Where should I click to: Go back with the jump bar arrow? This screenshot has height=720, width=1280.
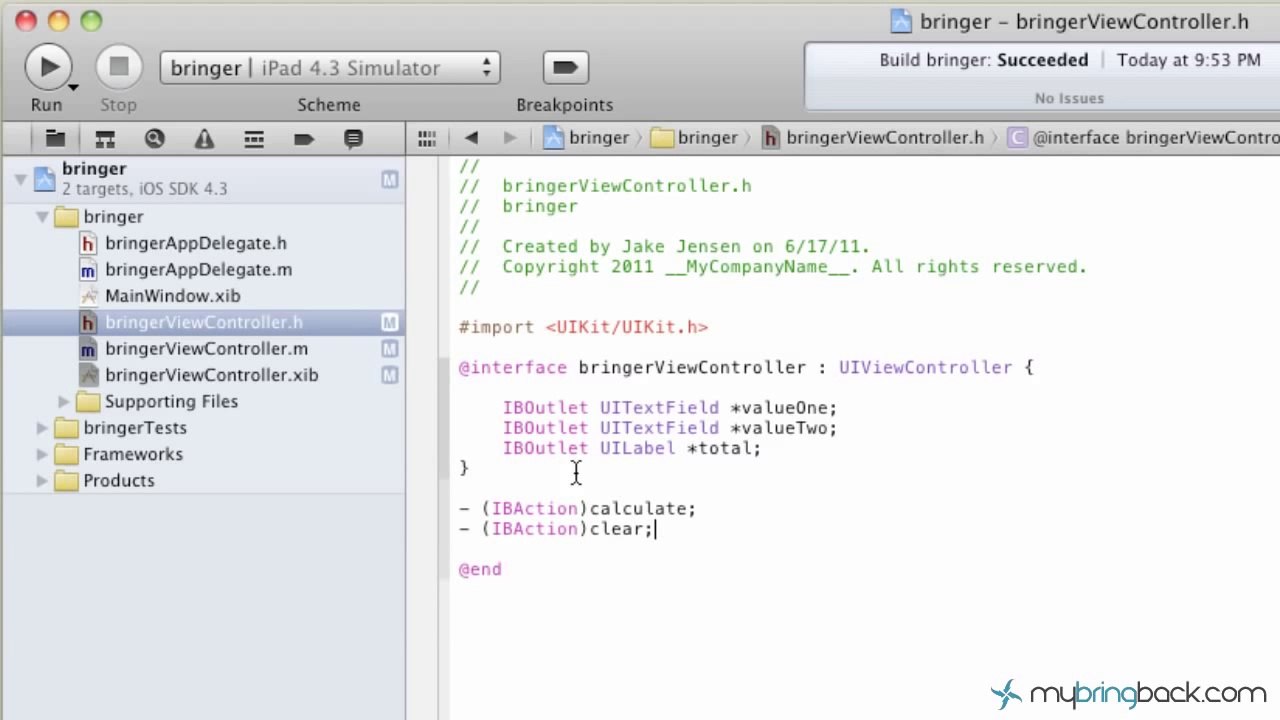(471, 138)
